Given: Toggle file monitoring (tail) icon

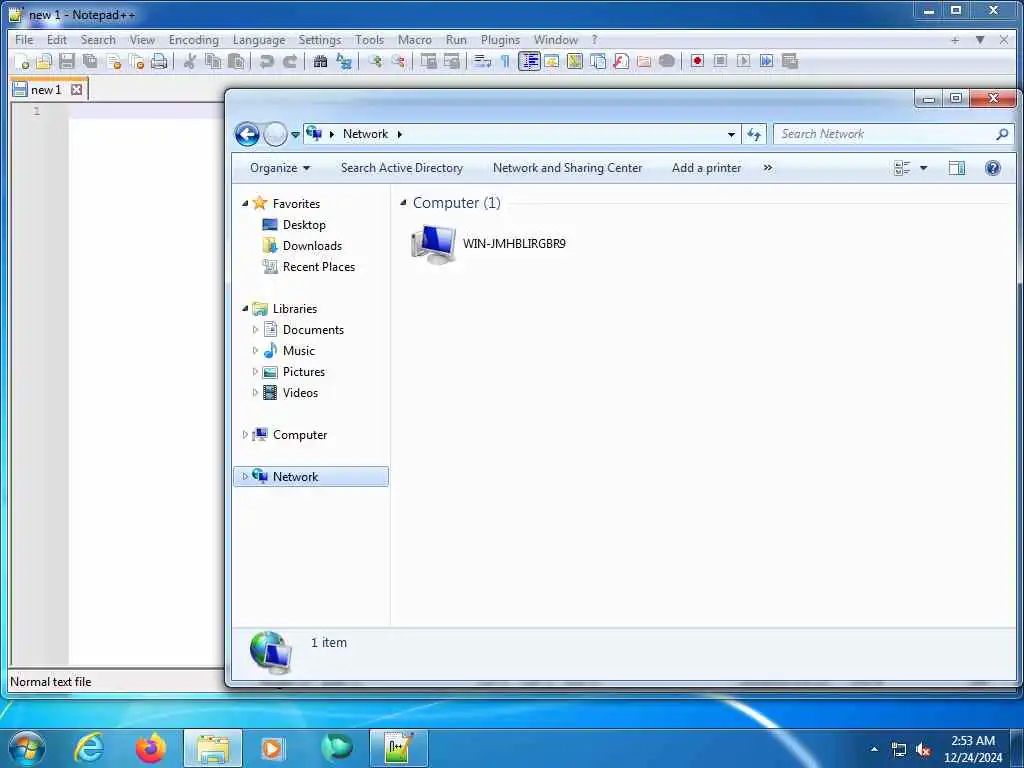Looking at the screenshot, I should (667, 61).
